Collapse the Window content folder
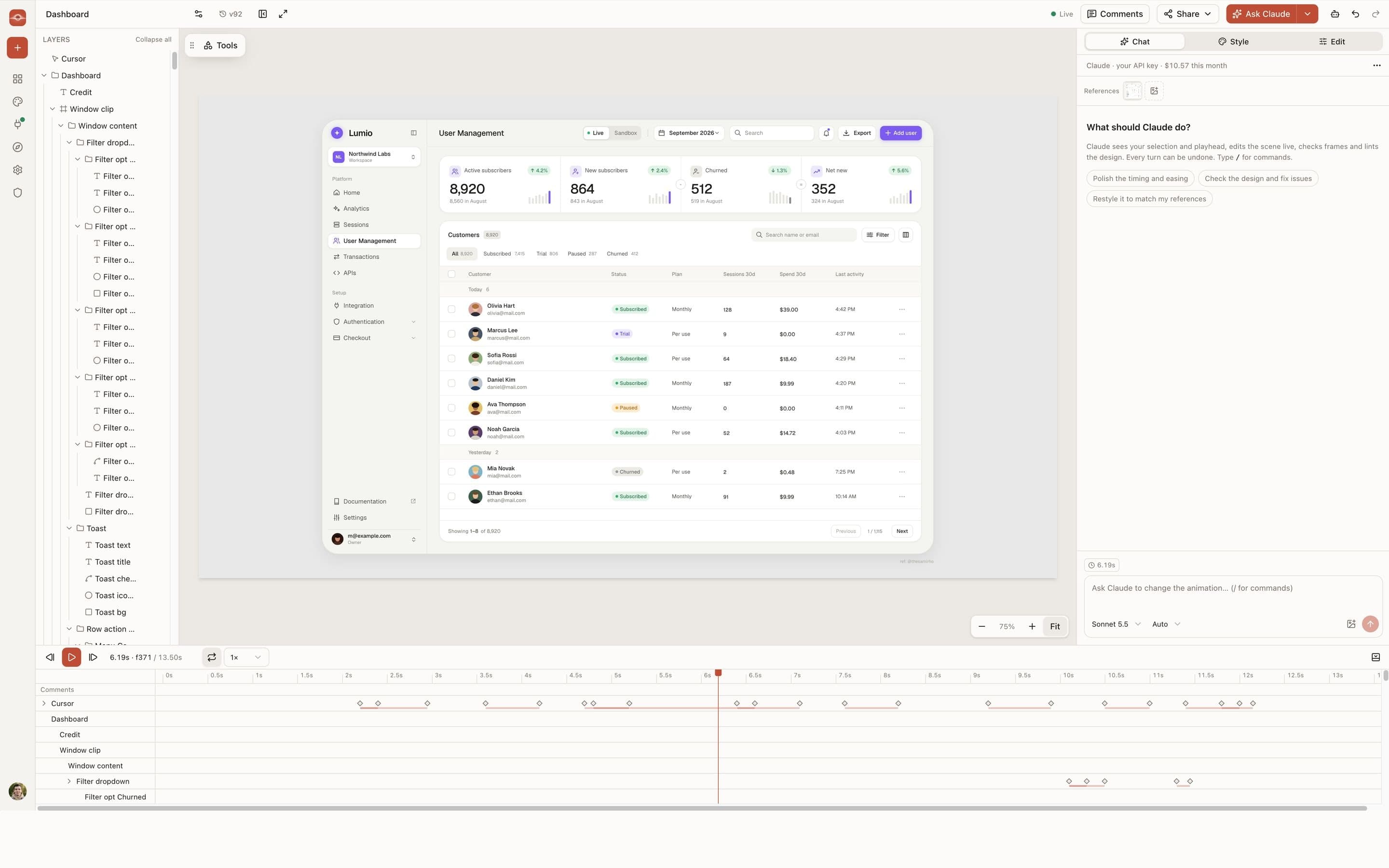The image size is (1389, 868). (x=61, y=126)
